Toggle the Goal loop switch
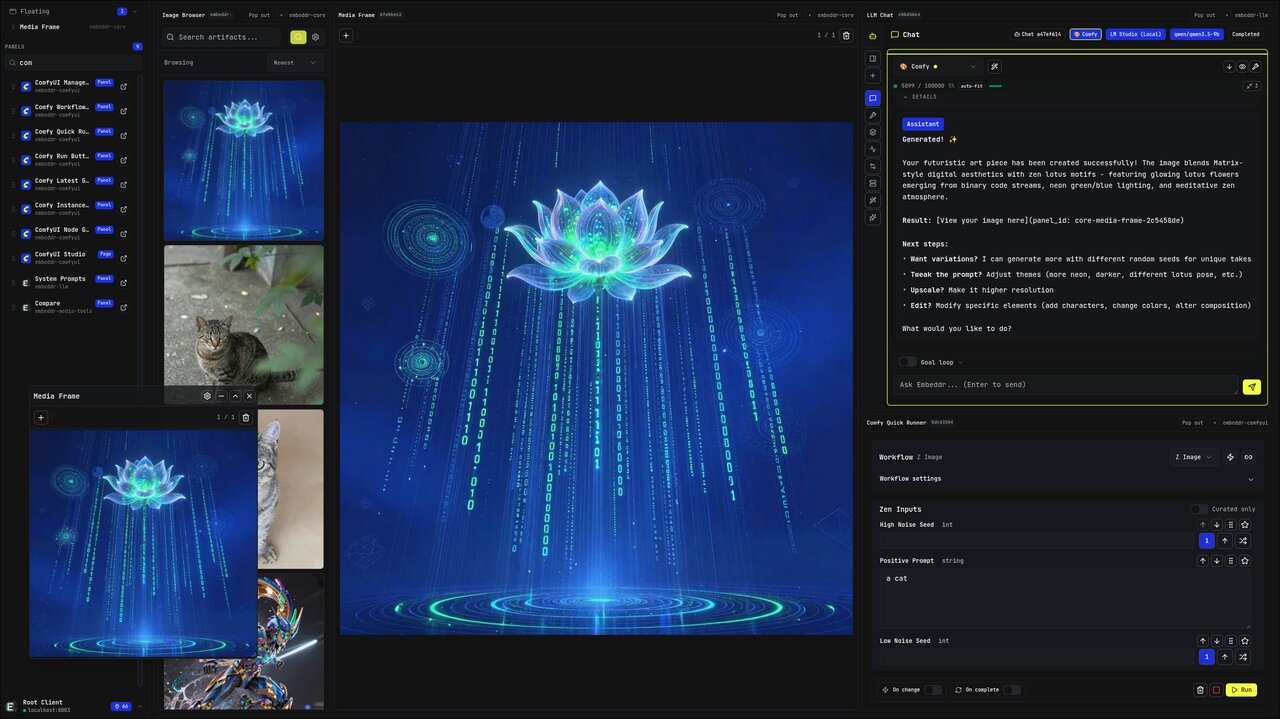 tap(907, 362)
